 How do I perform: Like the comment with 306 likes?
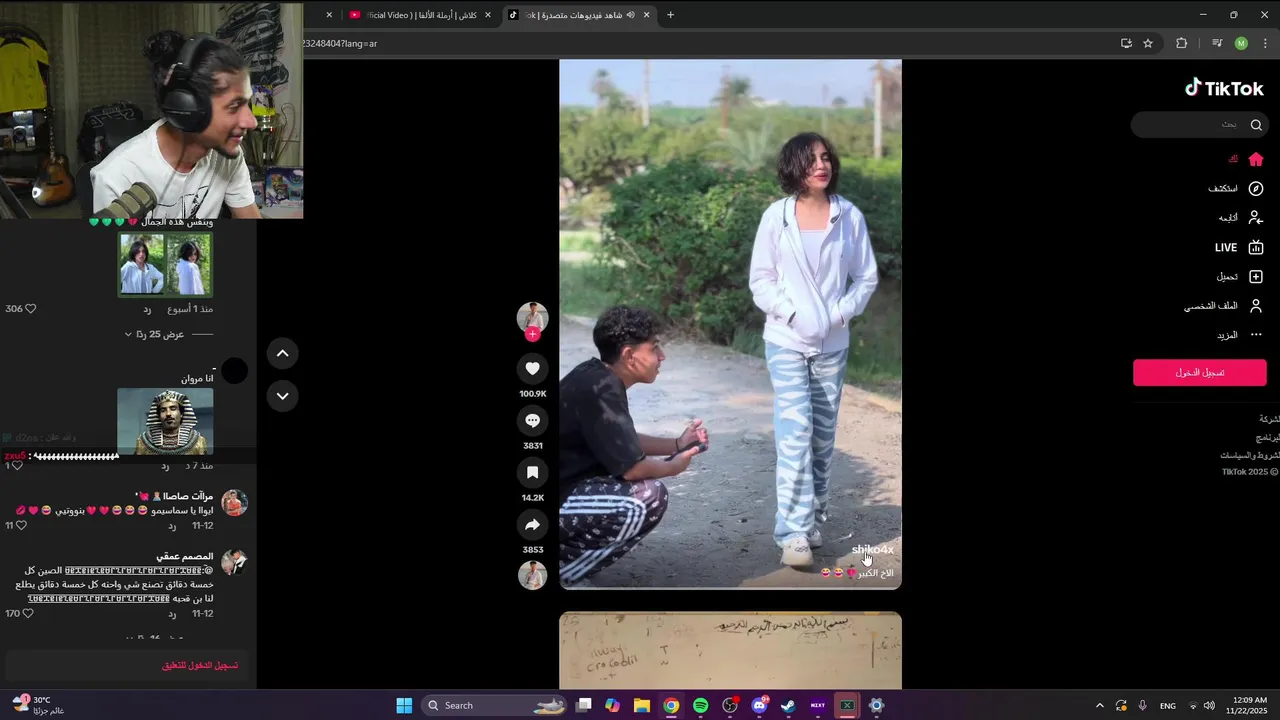pyautogui.click(x=30, y=309)
